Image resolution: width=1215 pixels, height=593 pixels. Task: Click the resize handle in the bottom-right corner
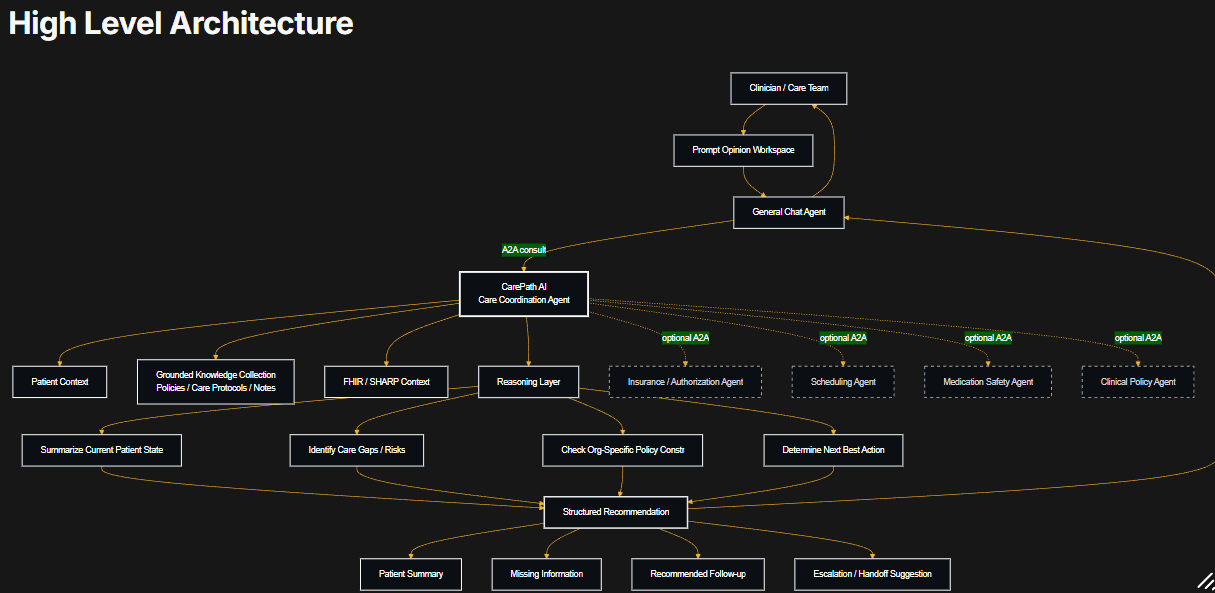[x=1204, y=582]
